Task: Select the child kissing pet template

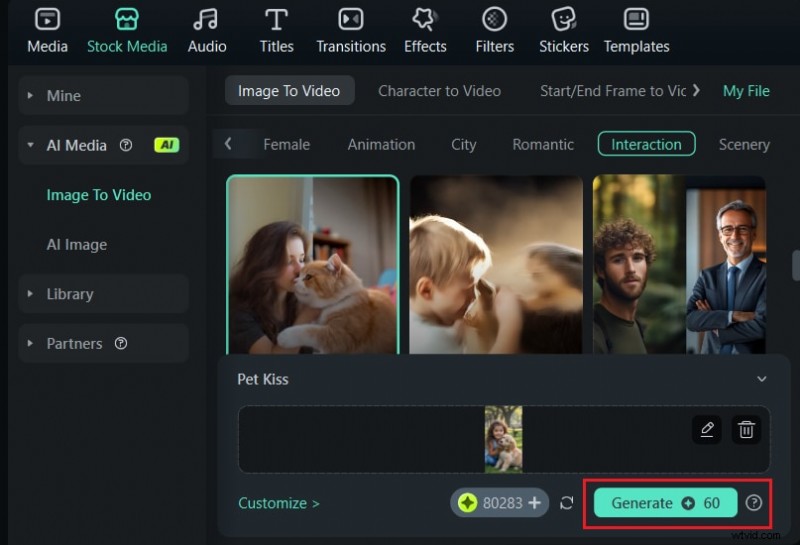Action: click(496, 265)
